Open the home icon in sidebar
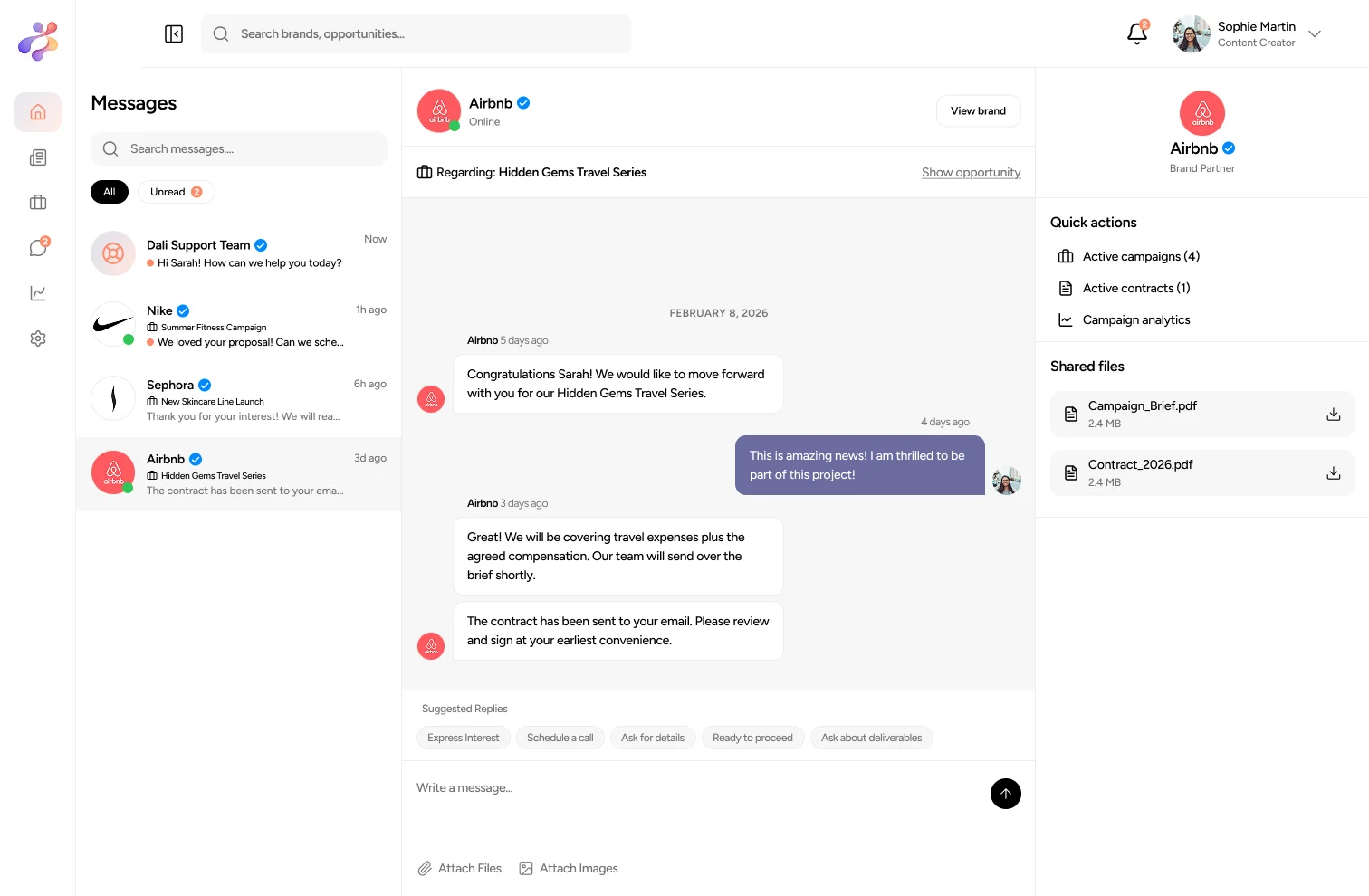The height and width of the screenshot is (896, 1369). [38, 112]
